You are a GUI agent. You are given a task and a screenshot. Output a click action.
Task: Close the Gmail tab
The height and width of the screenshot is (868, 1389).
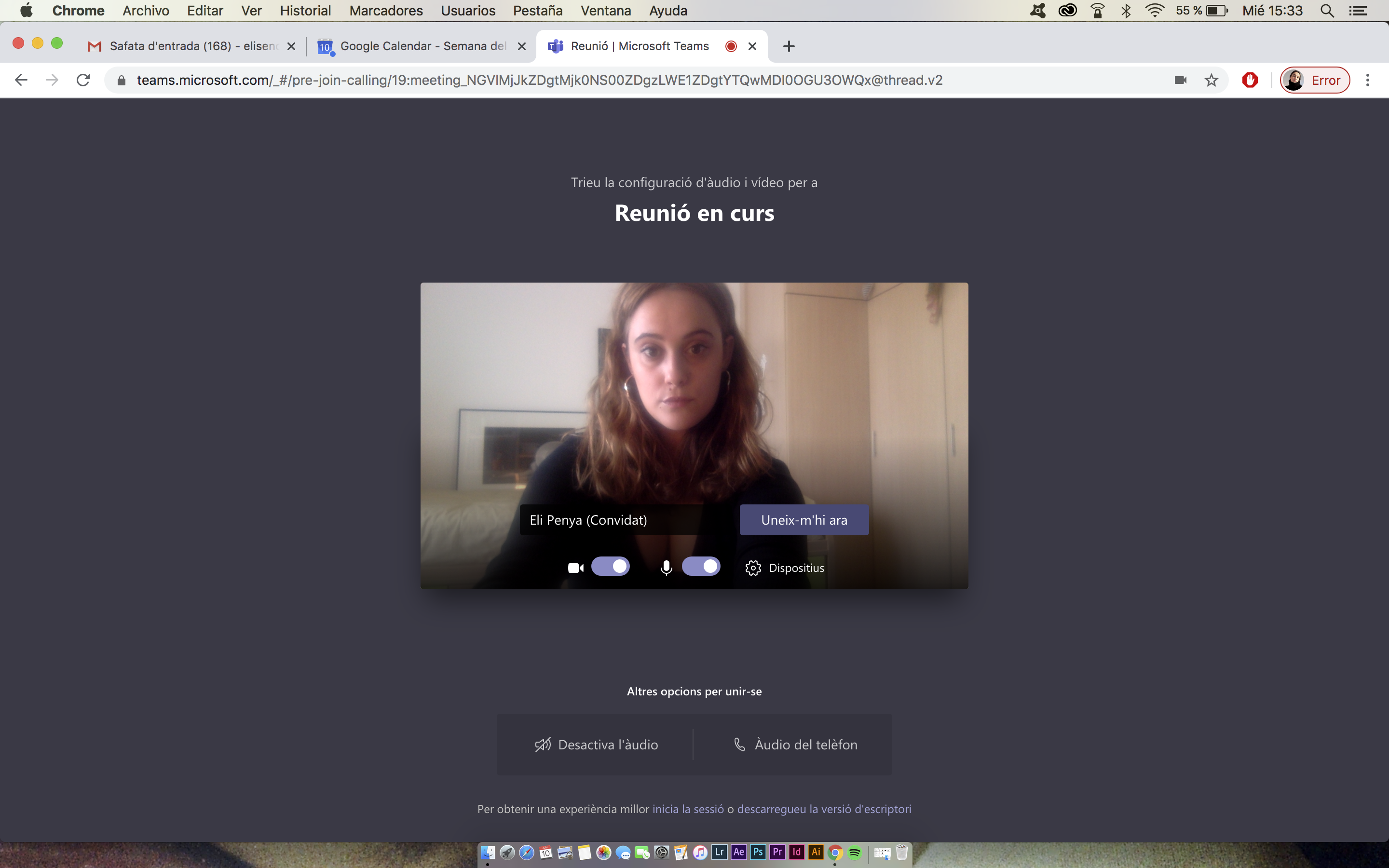[291, 46]
